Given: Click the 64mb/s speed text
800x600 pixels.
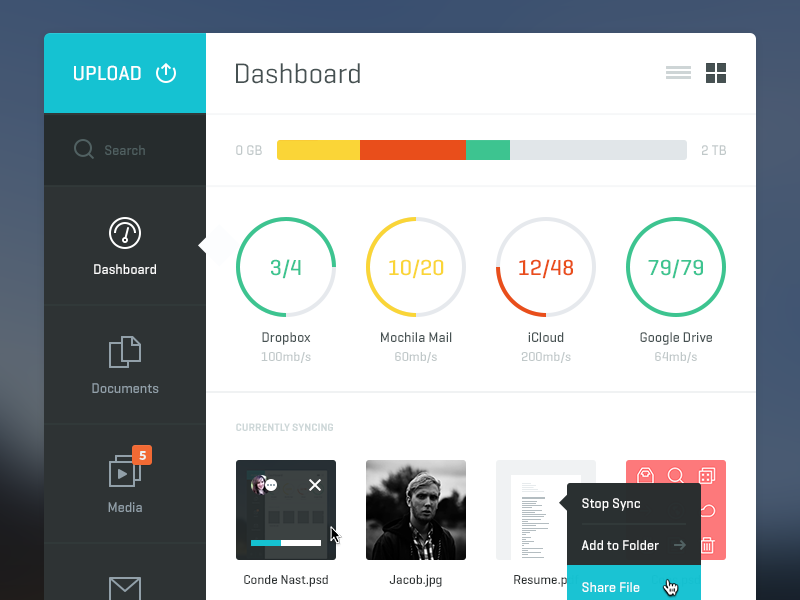Looking at the screenshot, I should point(676,357).
